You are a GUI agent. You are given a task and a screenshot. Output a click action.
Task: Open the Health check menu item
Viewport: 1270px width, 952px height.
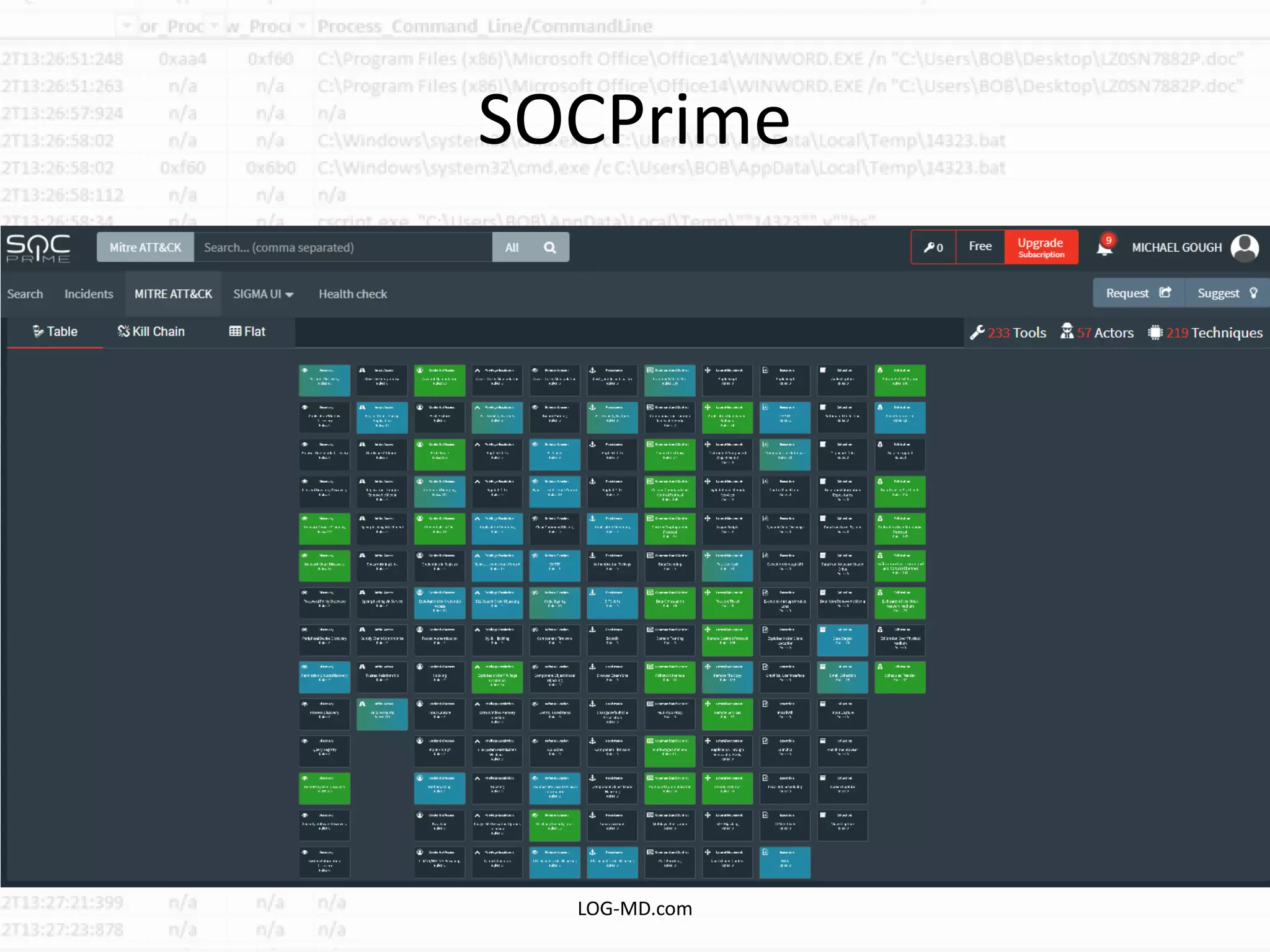[x=353, y=294]
